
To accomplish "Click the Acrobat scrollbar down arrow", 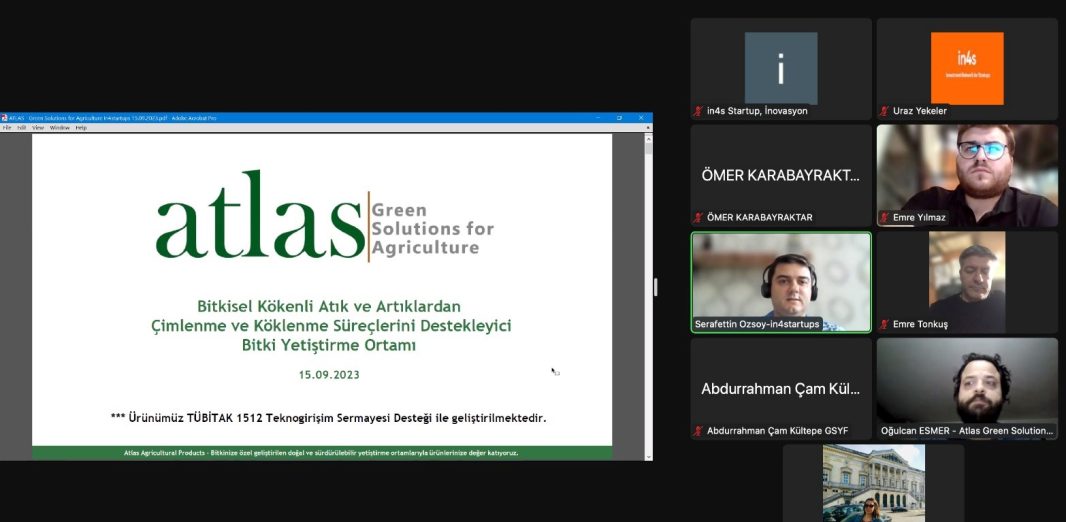I will (x=649, y=457).
